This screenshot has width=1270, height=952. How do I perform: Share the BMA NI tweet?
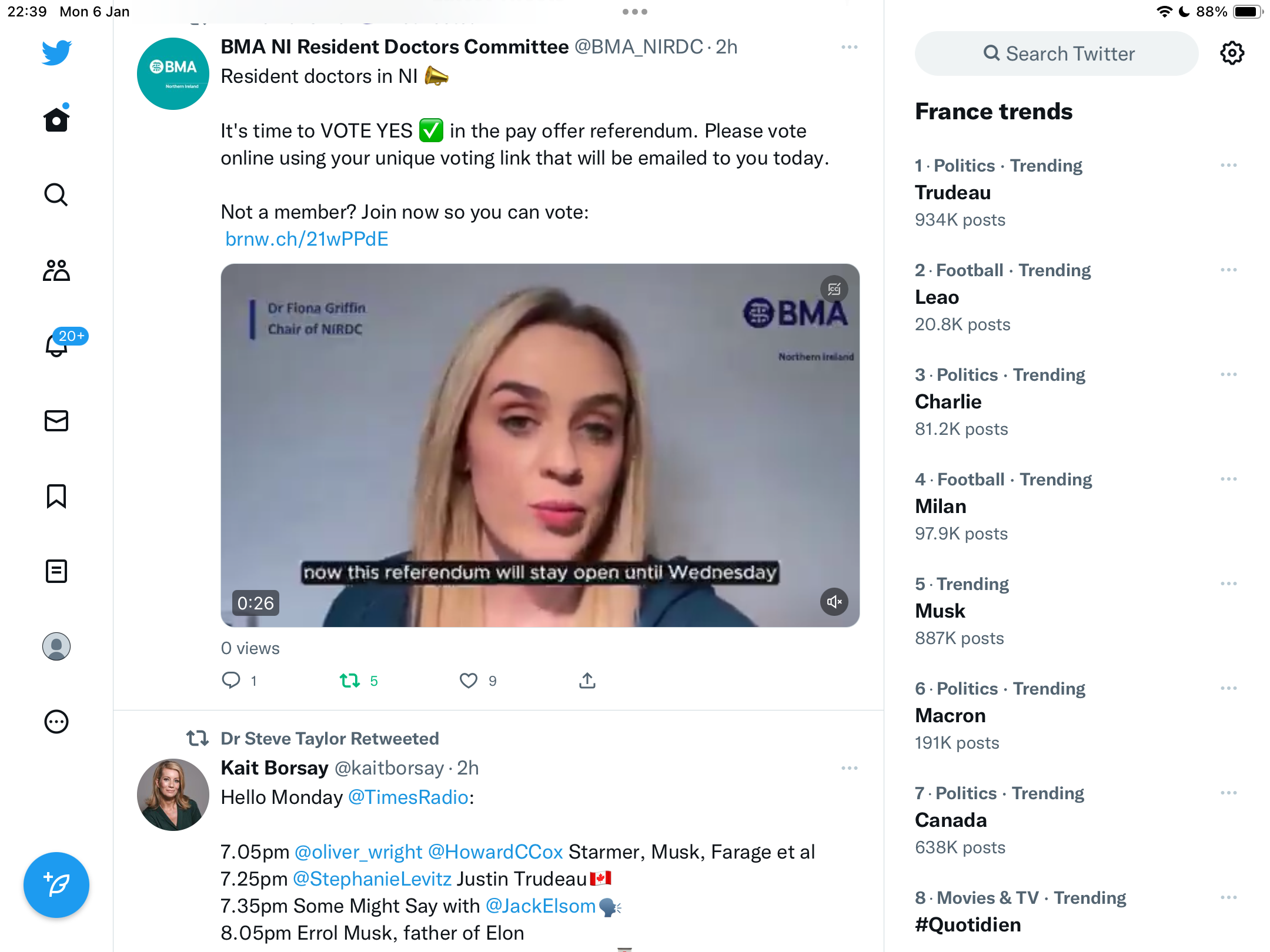(587, 681)
